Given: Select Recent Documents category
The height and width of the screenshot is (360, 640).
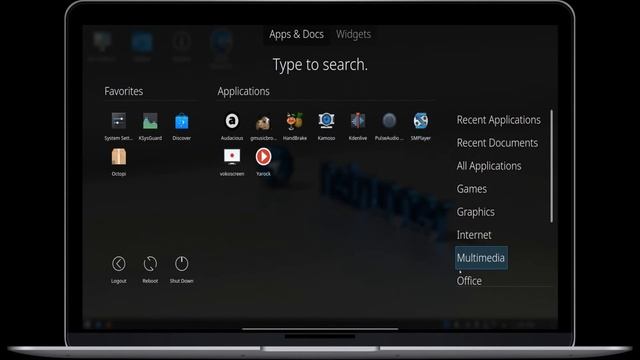Looking at the screenshot, I should point(497,143).
